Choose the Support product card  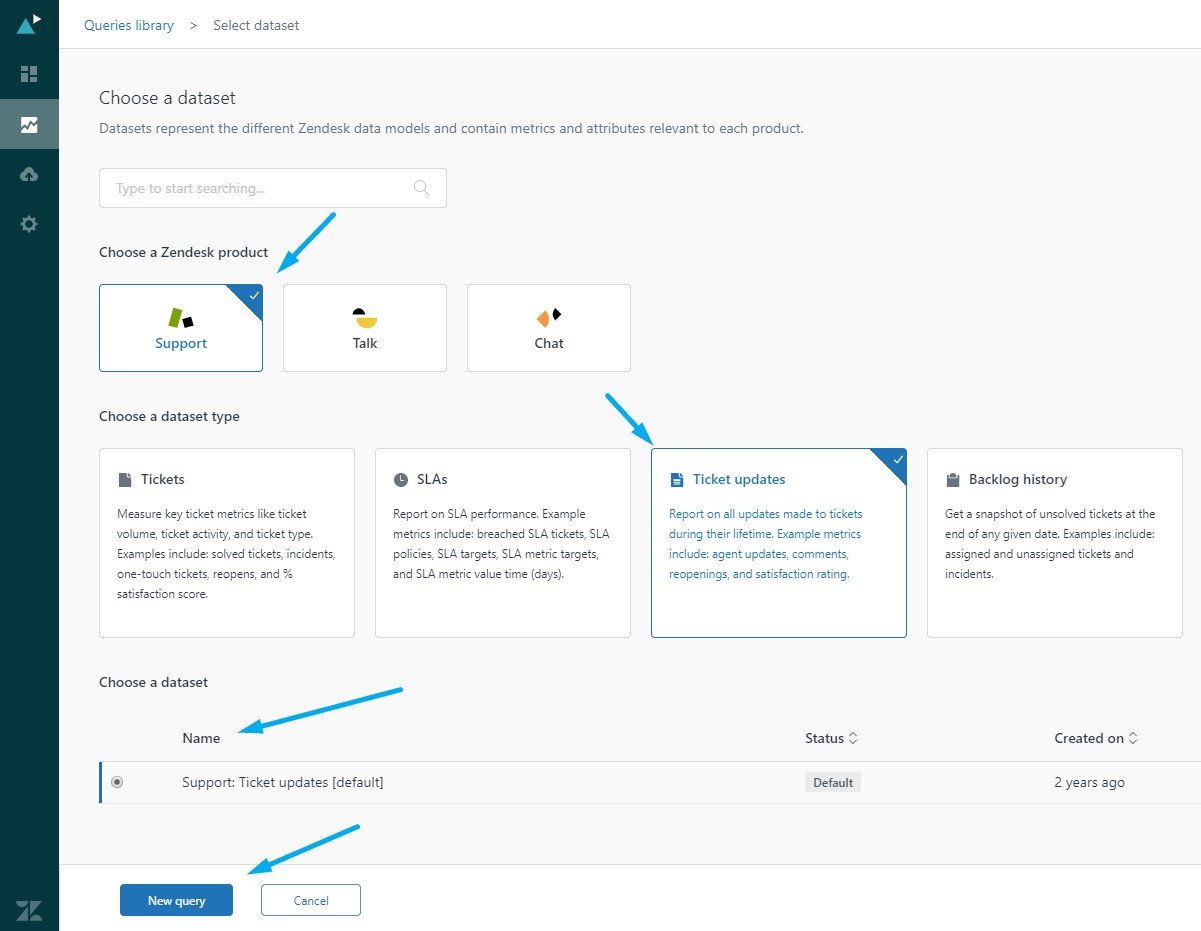(181, 328)
